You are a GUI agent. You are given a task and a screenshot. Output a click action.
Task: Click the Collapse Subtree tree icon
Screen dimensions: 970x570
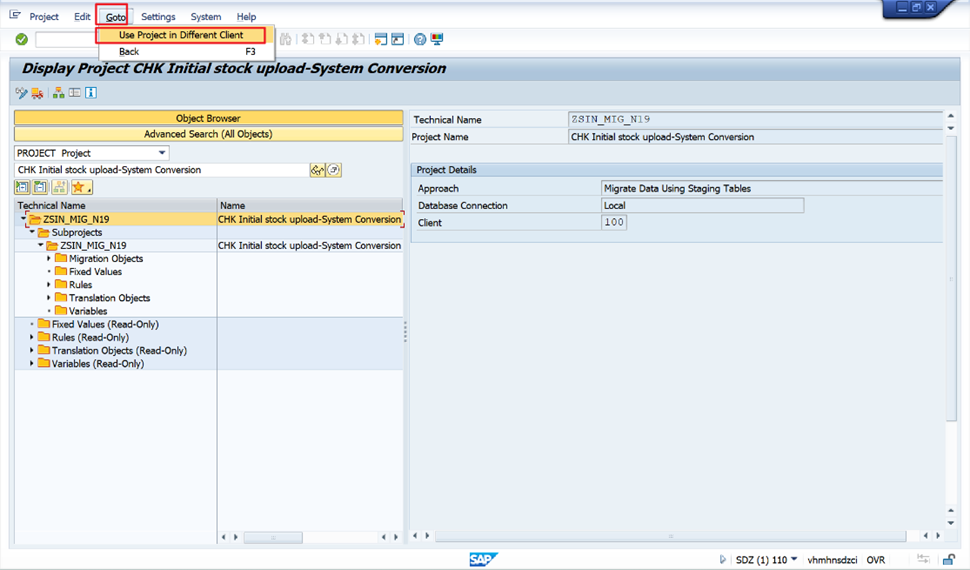(41, 187)
